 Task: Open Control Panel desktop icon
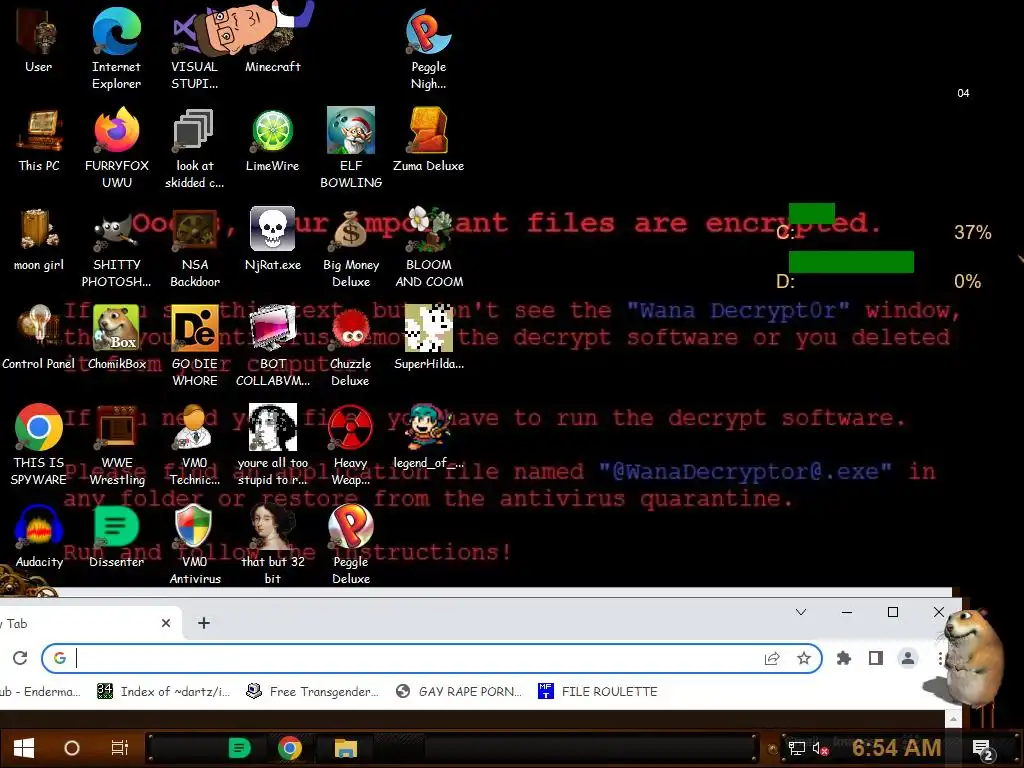tap(39, 338)
